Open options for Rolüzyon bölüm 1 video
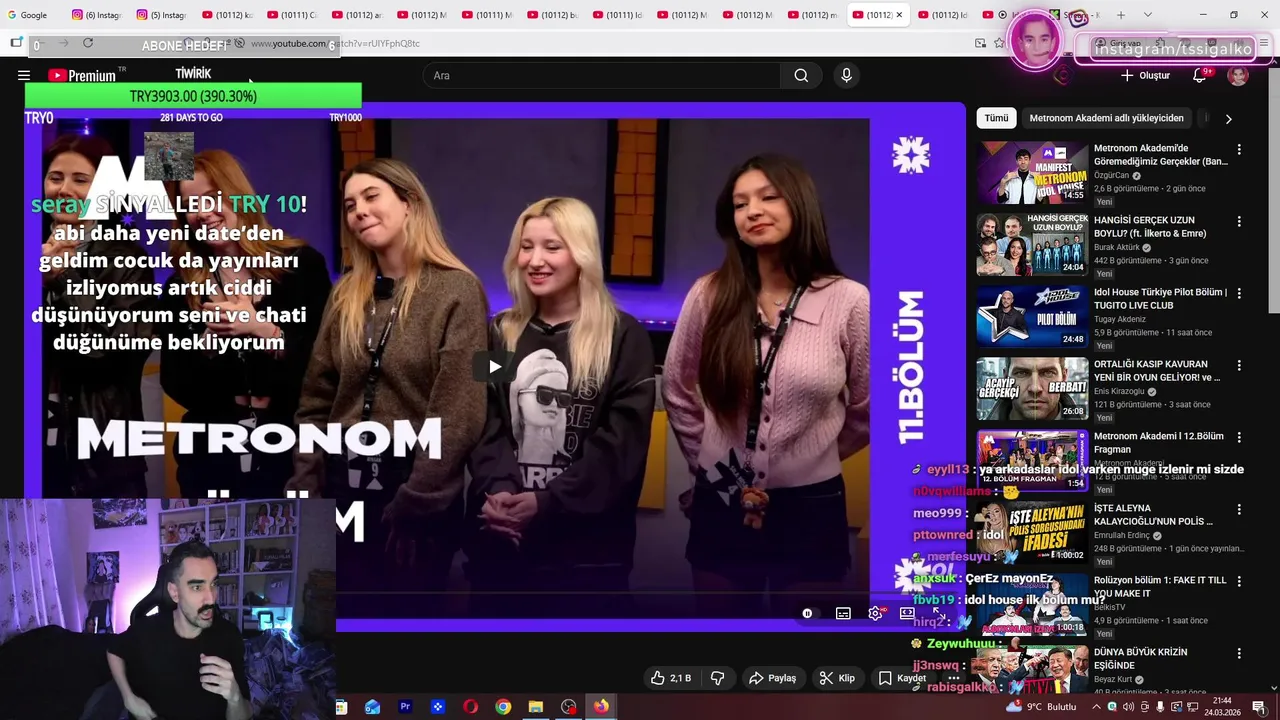This screenshot has width=1280, height=720. point(1239,581)
